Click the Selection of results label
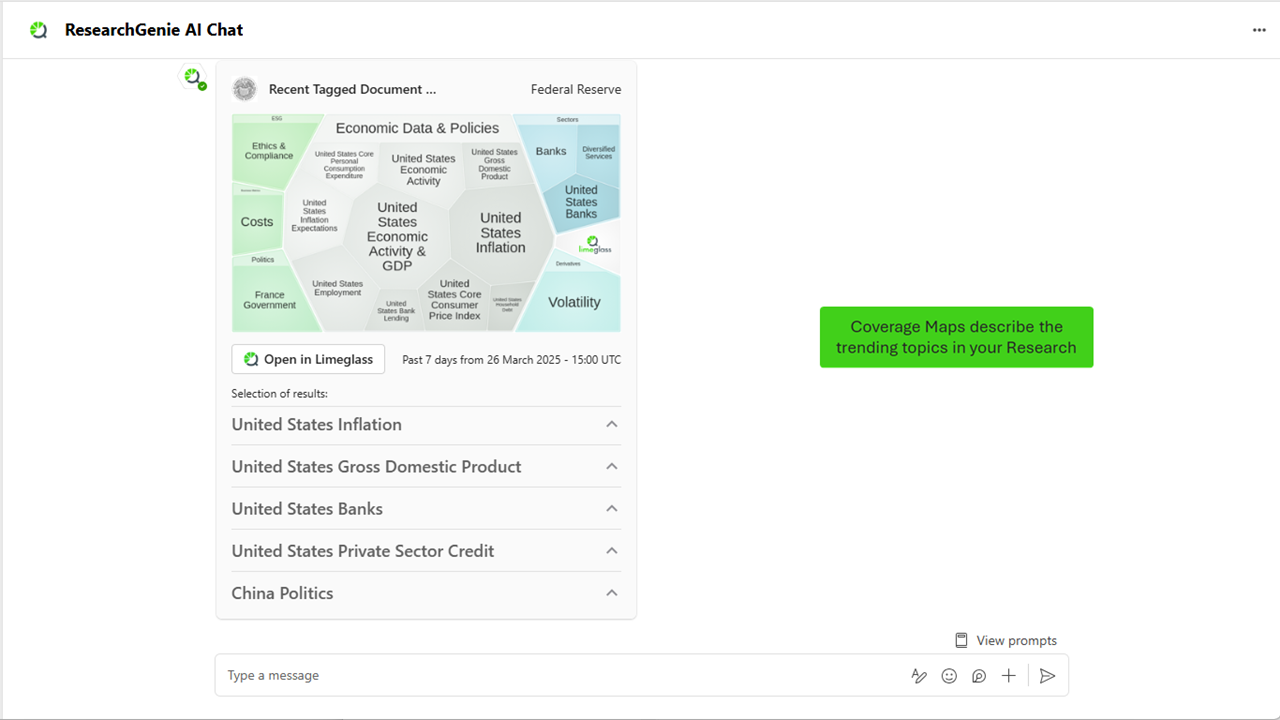Screen dimensions: 1280x720 point(279,393)
